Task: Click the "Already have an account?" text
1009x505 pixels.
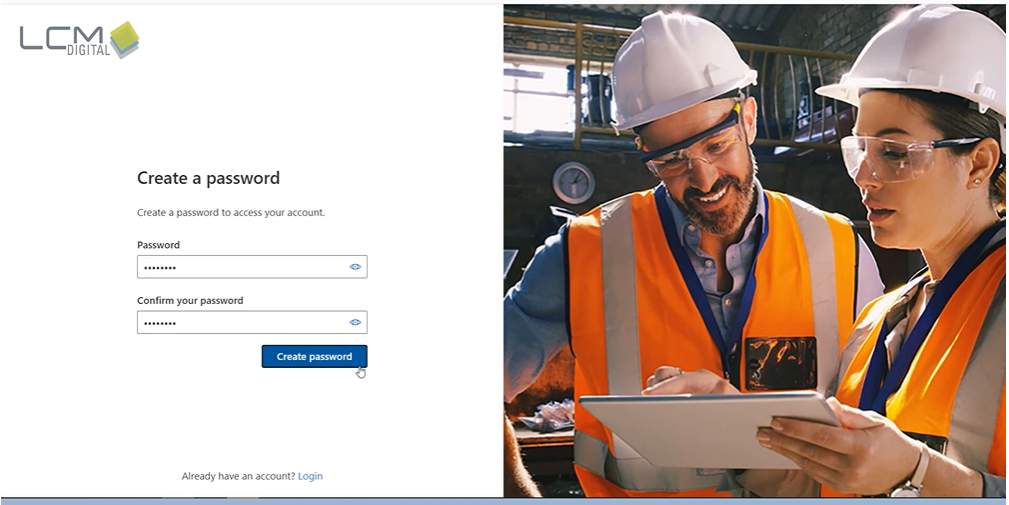Action: click(238, 476)
